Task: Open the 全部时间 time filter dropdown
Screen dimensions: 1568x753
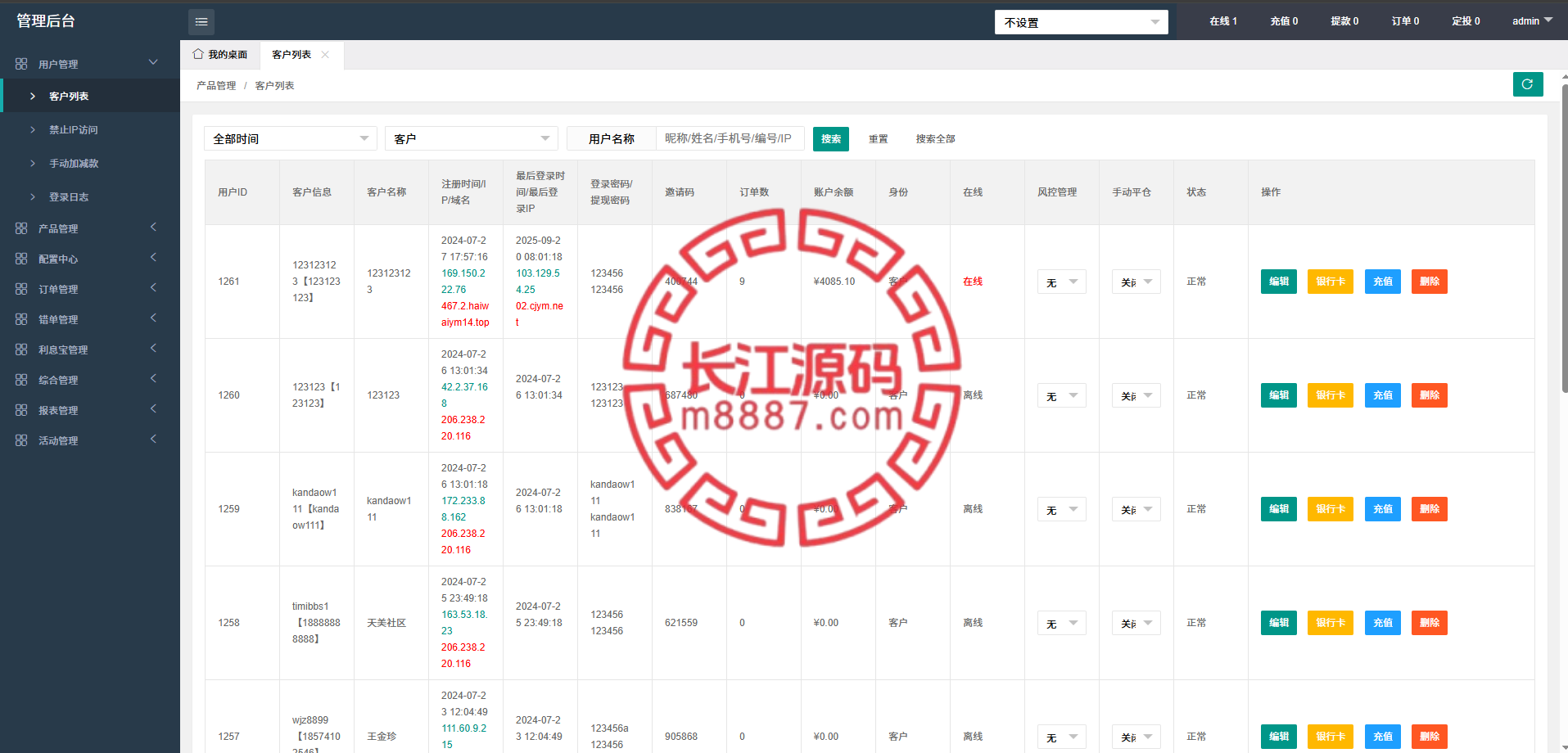Action: (x=291, y=139)
